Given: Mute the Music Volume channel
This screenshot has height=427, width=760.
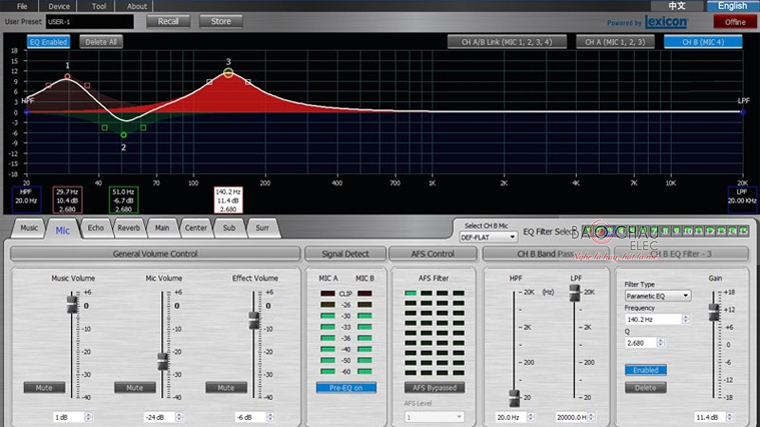Looking at the screenshot, I should click(x=44, y=388).
